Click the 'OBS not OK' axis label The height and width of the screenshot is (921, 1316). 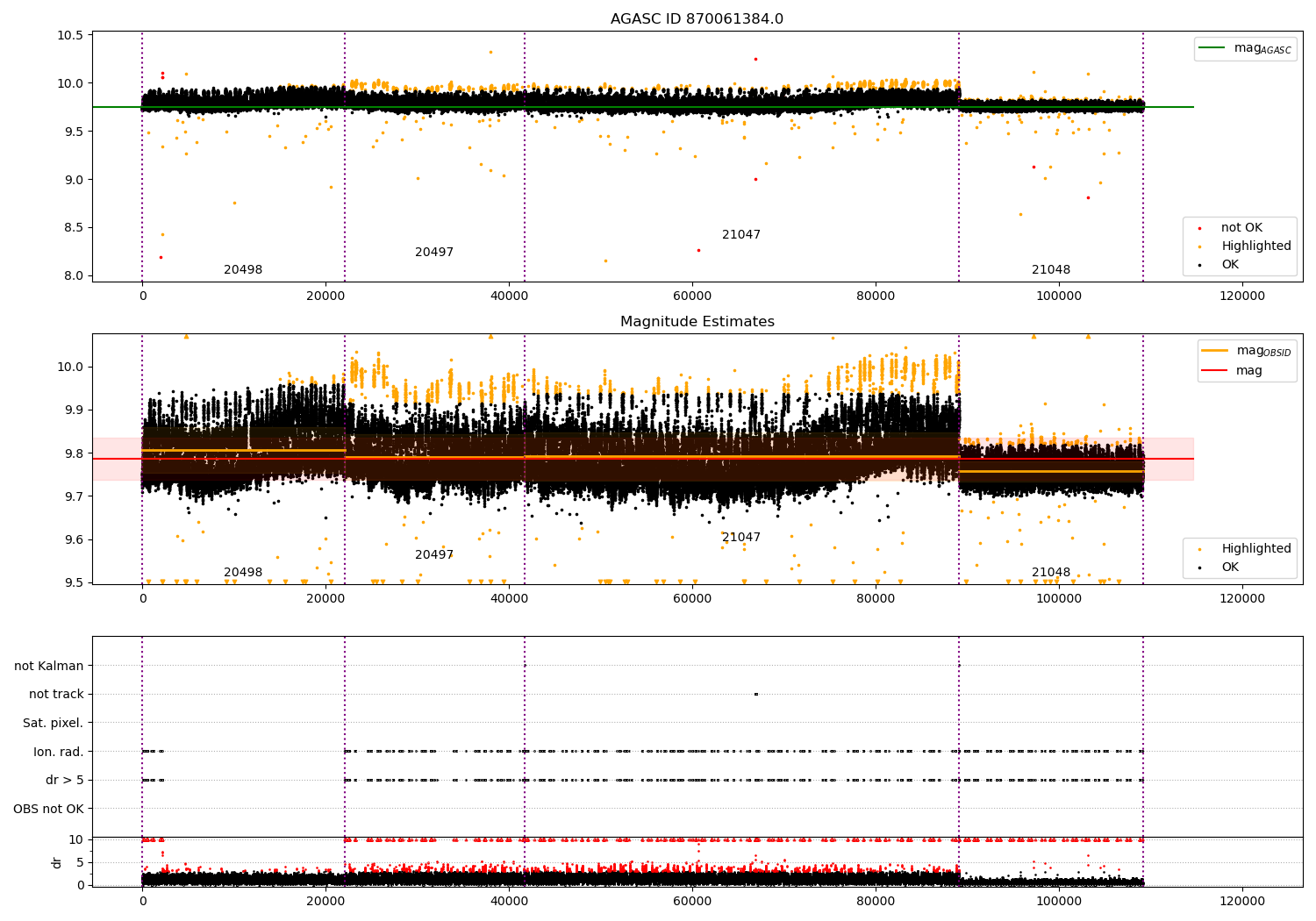pyautogui.click(x=48, y=809)
